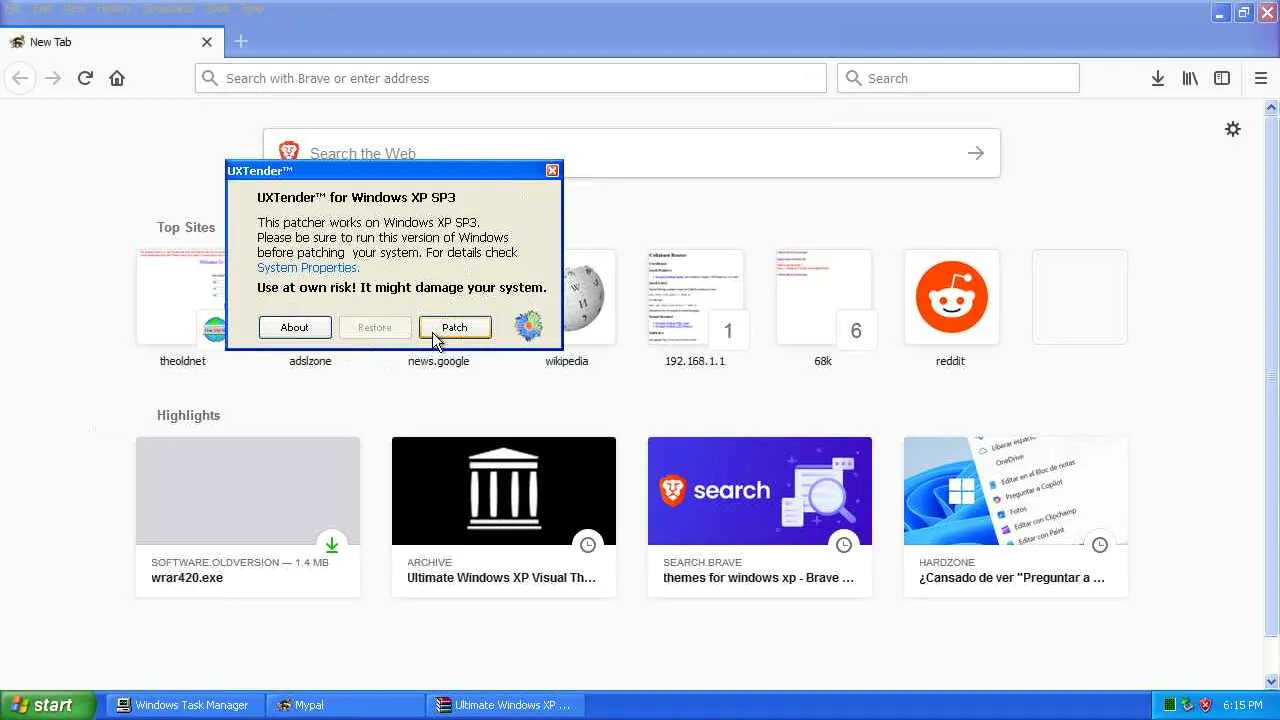The width and height of the screenshot is (1280, 720).
Task: Open the Library bookmarks and history icon
Action: pos(1190,78)
